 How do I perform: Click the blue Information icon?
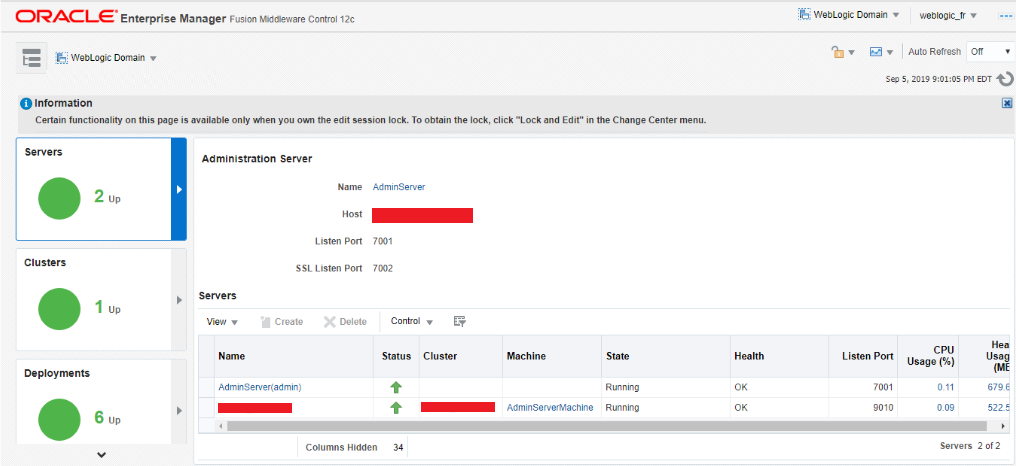coord(26,103)
